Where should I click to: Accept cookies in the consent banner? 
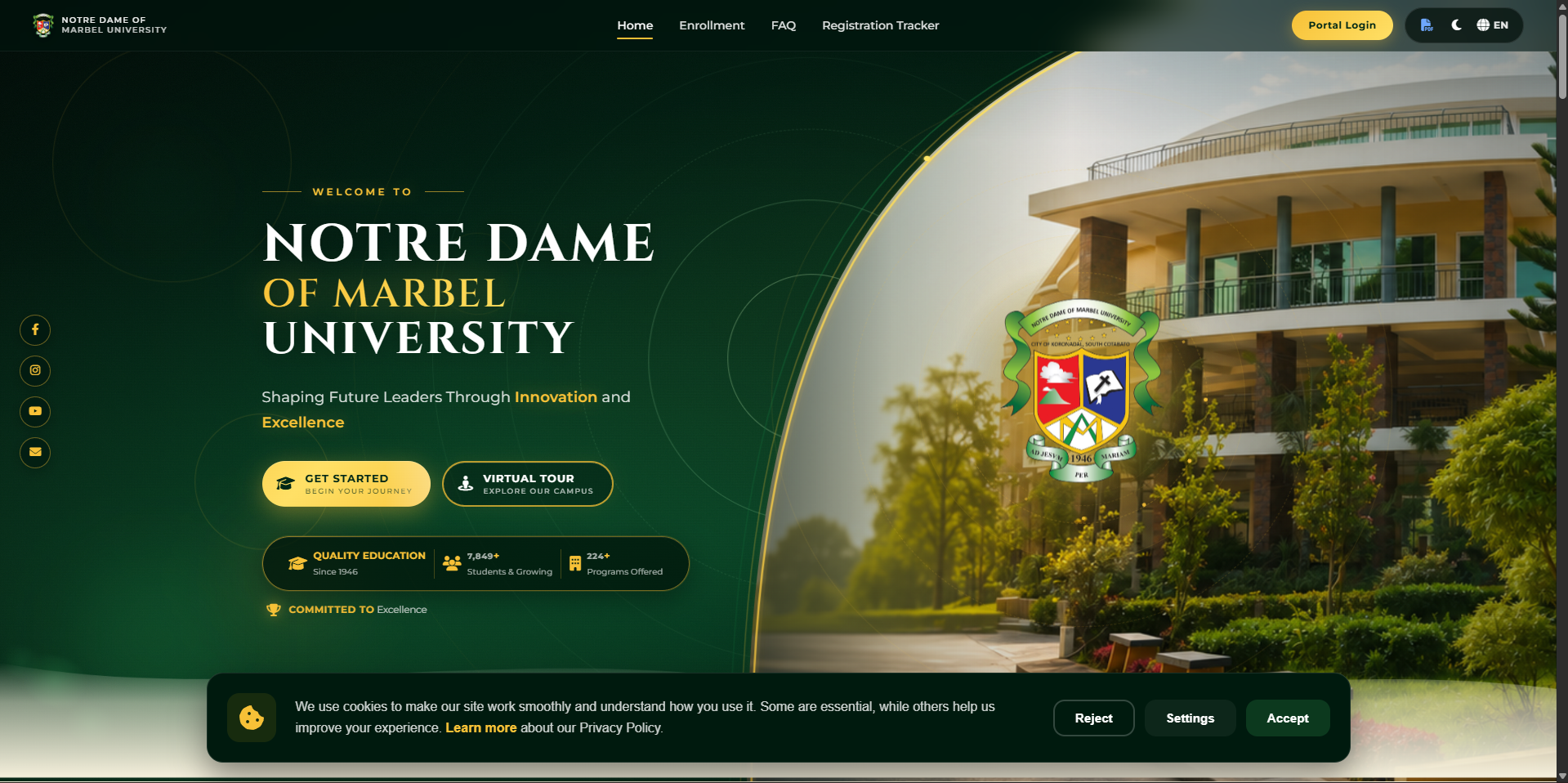point(1288,718)
